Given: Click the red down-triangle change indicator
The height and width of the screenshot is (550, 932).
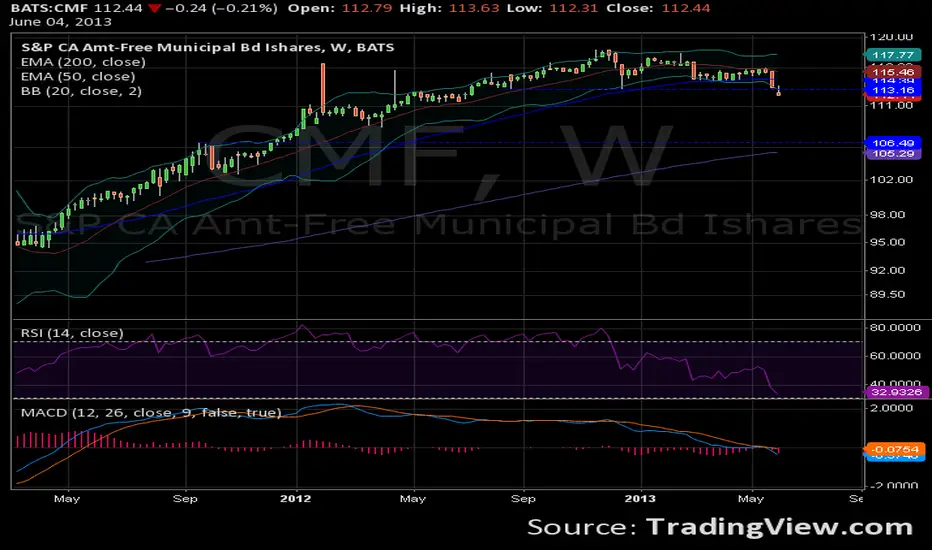Looking at the screenshot, I should tap(155, 8).
